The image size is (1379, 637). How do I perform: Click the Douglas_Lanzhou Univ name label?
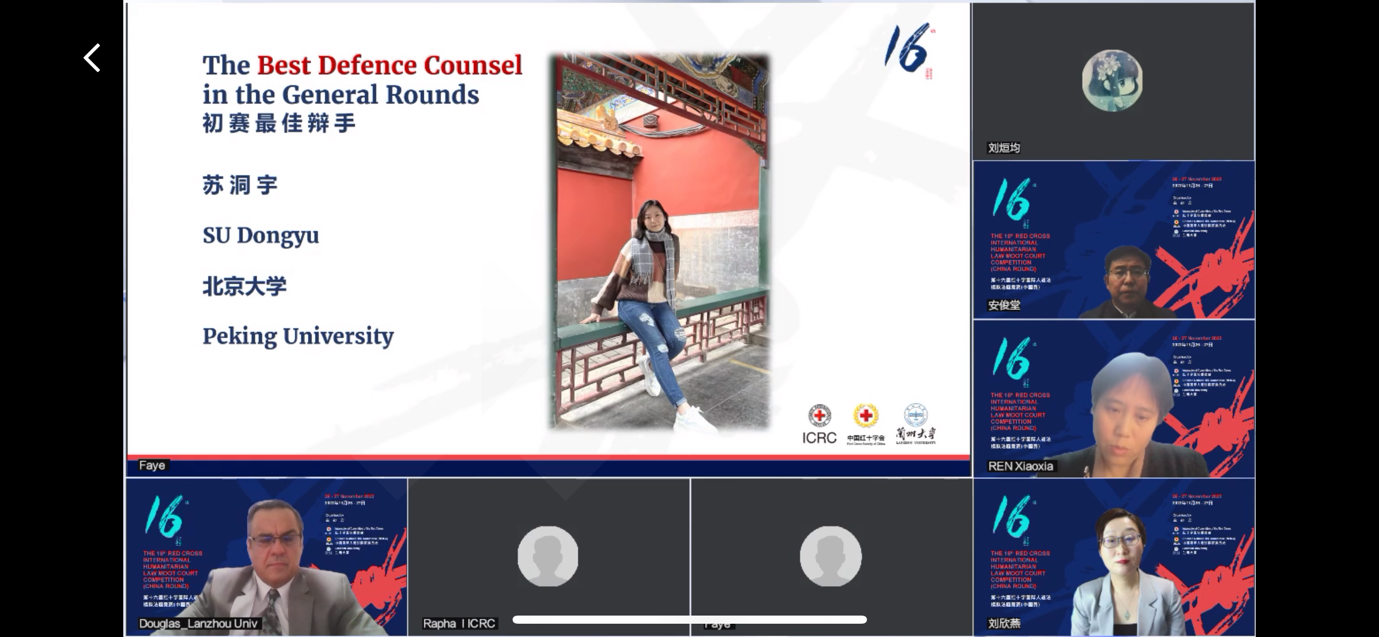198,624
